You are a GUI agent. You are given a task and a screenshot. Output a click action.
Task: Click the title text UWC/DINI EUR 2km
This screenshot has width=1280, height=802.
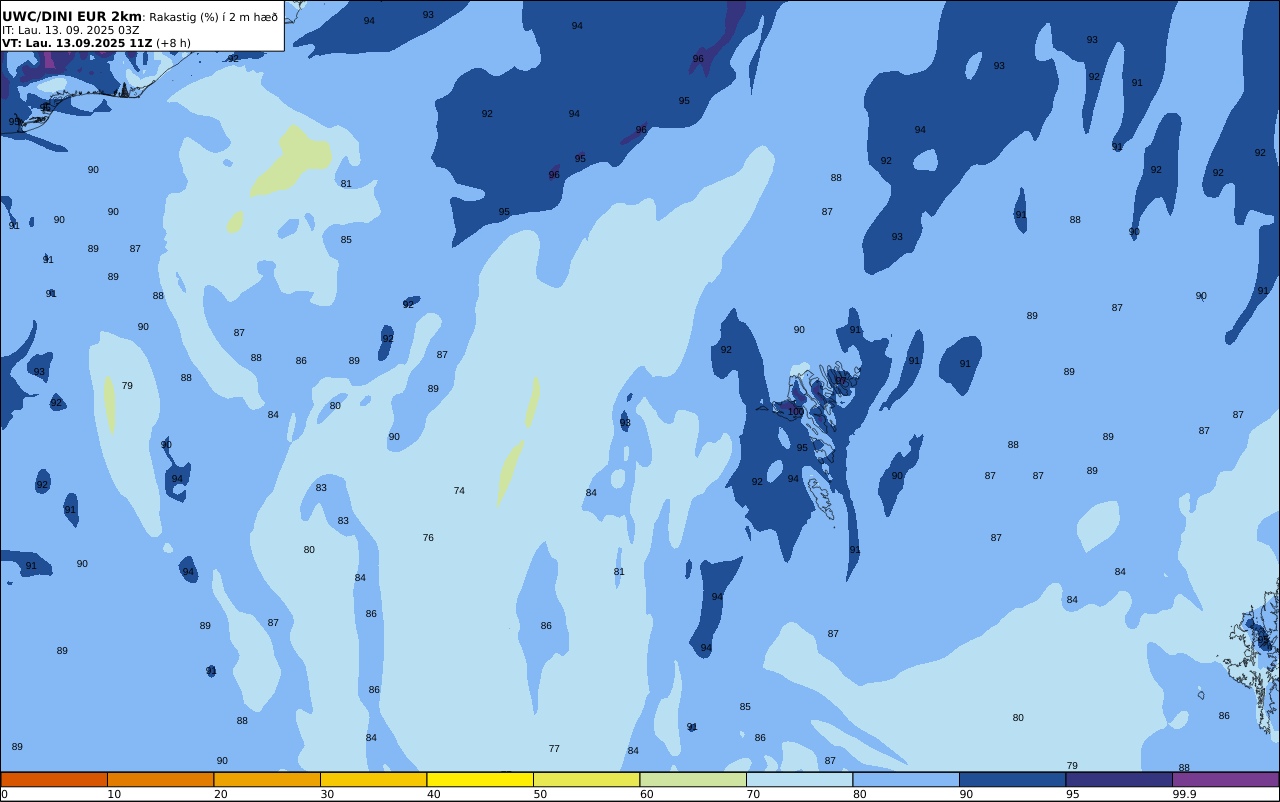tap(72, 17)
